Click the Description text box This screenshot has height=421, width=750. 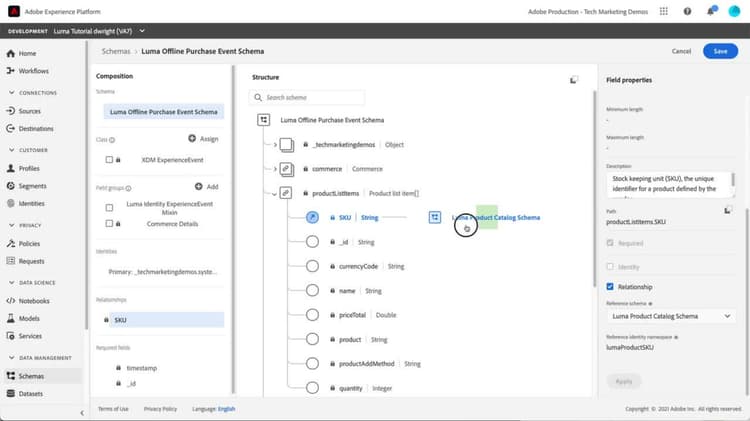(x=670, y=185)
